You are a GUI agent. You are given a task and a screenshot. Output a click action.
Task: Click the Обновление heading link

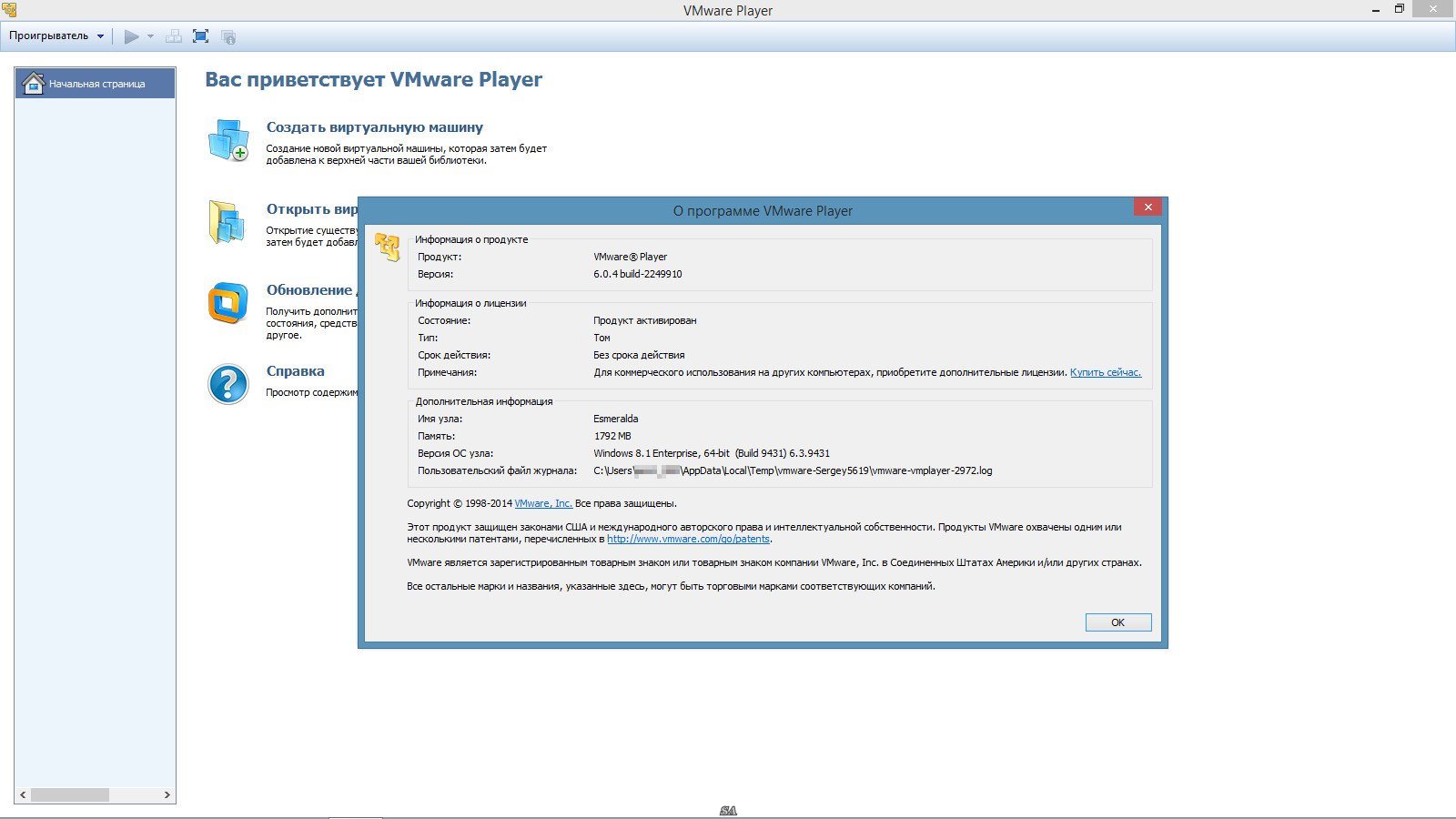(x=309, y=290)
